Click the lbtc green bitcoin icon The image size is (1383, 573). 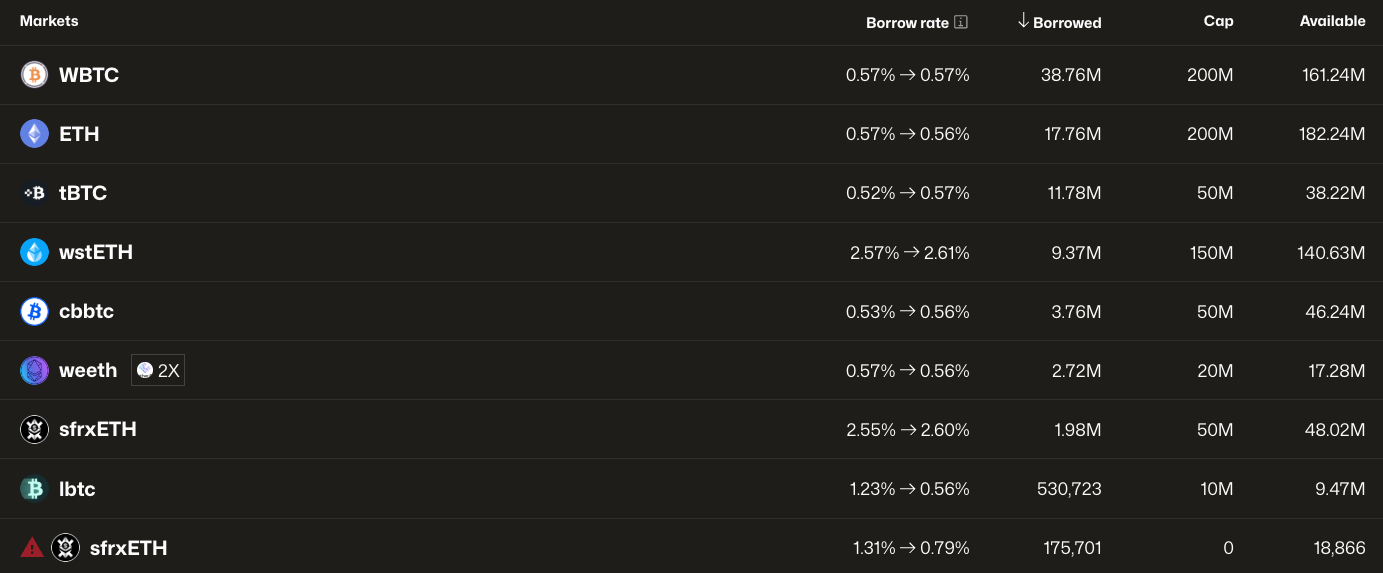[34, 488]
